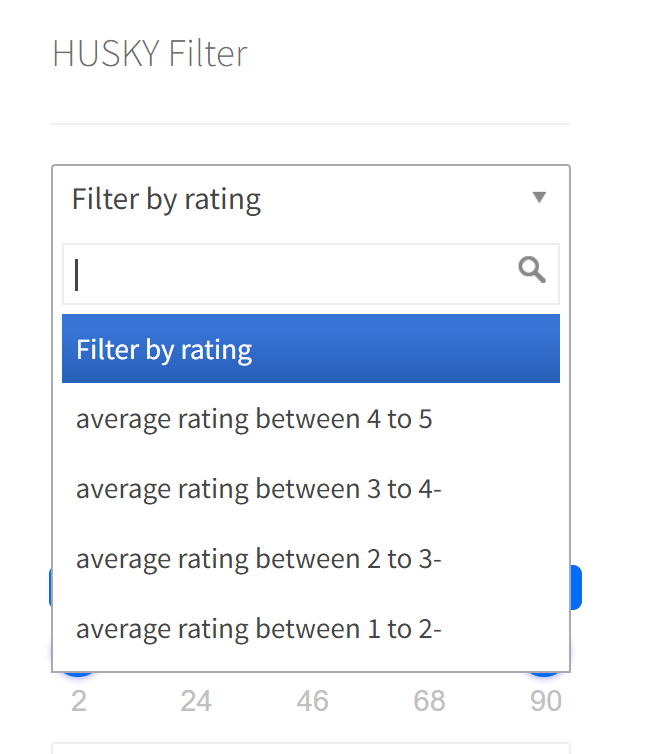Click the slider scale label 68
Screen dimensions: 645x754
click(430, 701)
